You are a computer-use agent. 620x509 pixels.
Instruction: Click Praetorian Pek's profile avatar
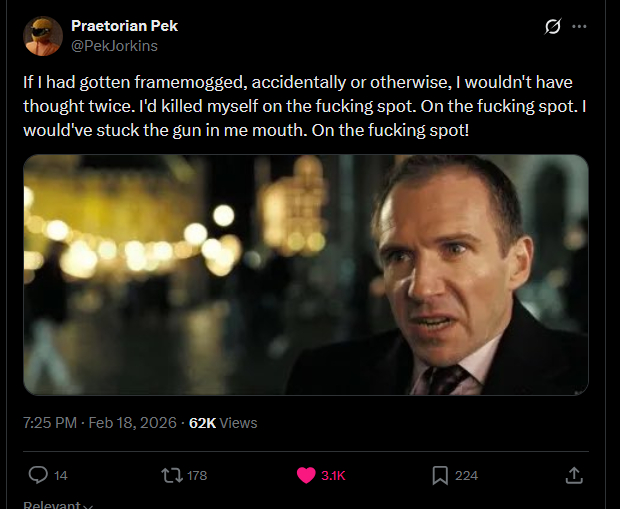click(41, 36)
